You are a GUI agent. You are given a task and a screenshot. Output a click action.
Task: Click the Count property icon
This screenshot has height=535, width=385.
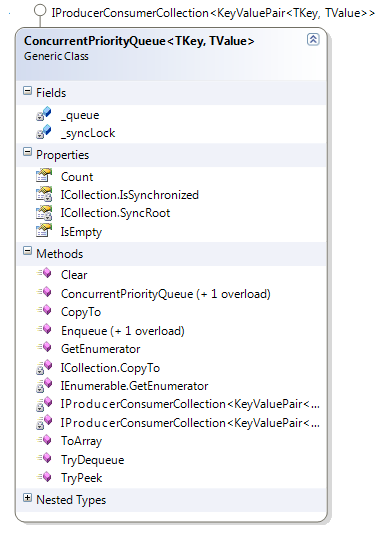pos(44,176)
